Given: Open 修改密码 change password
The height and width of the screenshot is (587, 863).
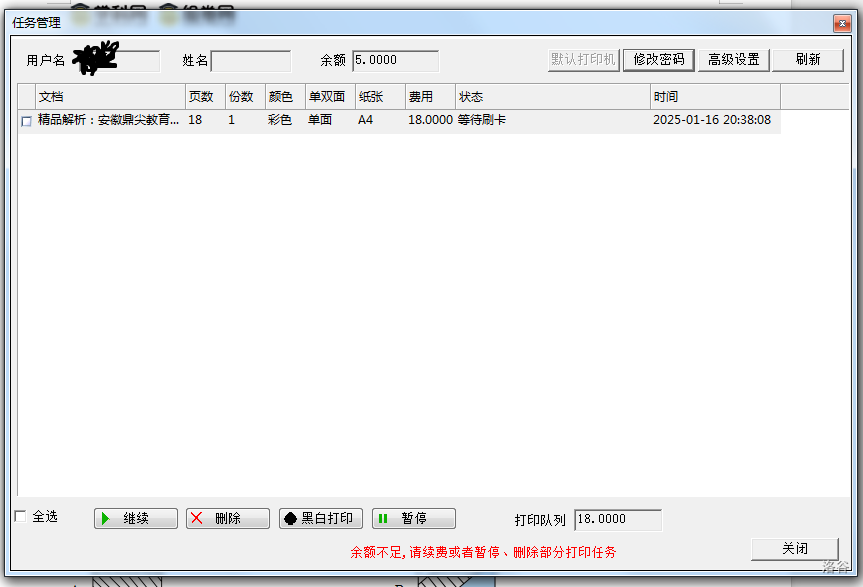Looking at the screenshot, I should click(x=658, y=60).
